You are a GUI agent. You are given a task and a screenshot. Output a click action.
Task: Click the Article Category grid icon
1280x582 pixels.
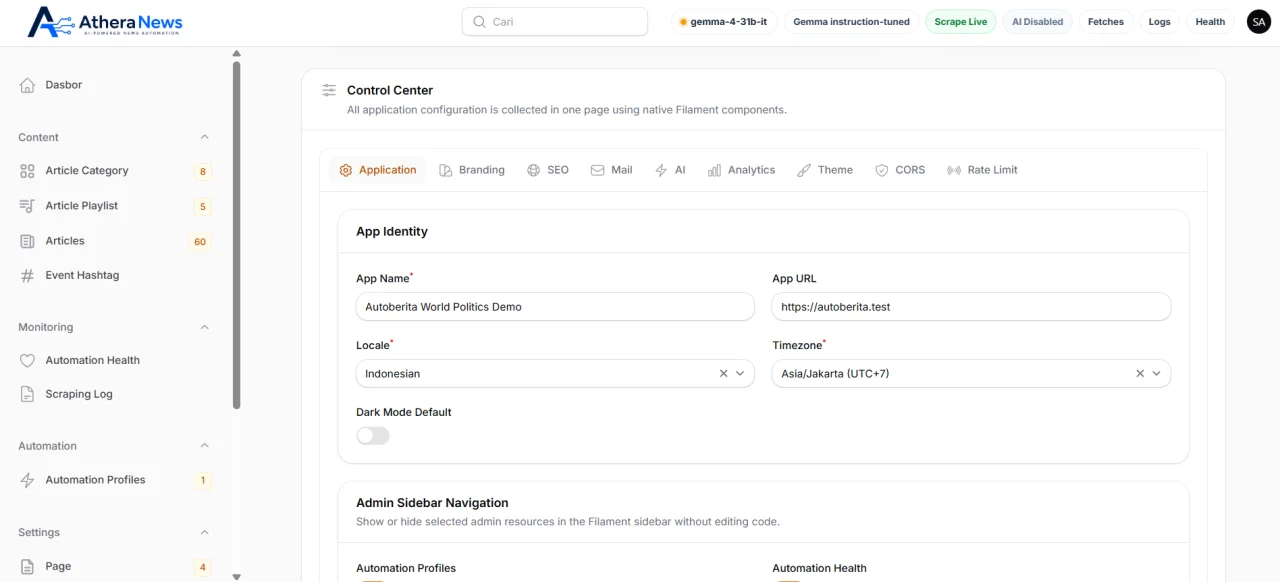tap(27, 171)
